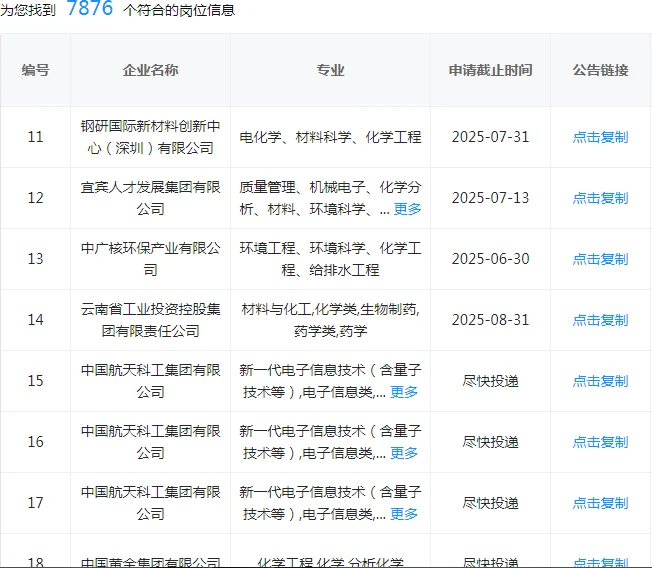Select the 编号 column header

coord(35,70)
